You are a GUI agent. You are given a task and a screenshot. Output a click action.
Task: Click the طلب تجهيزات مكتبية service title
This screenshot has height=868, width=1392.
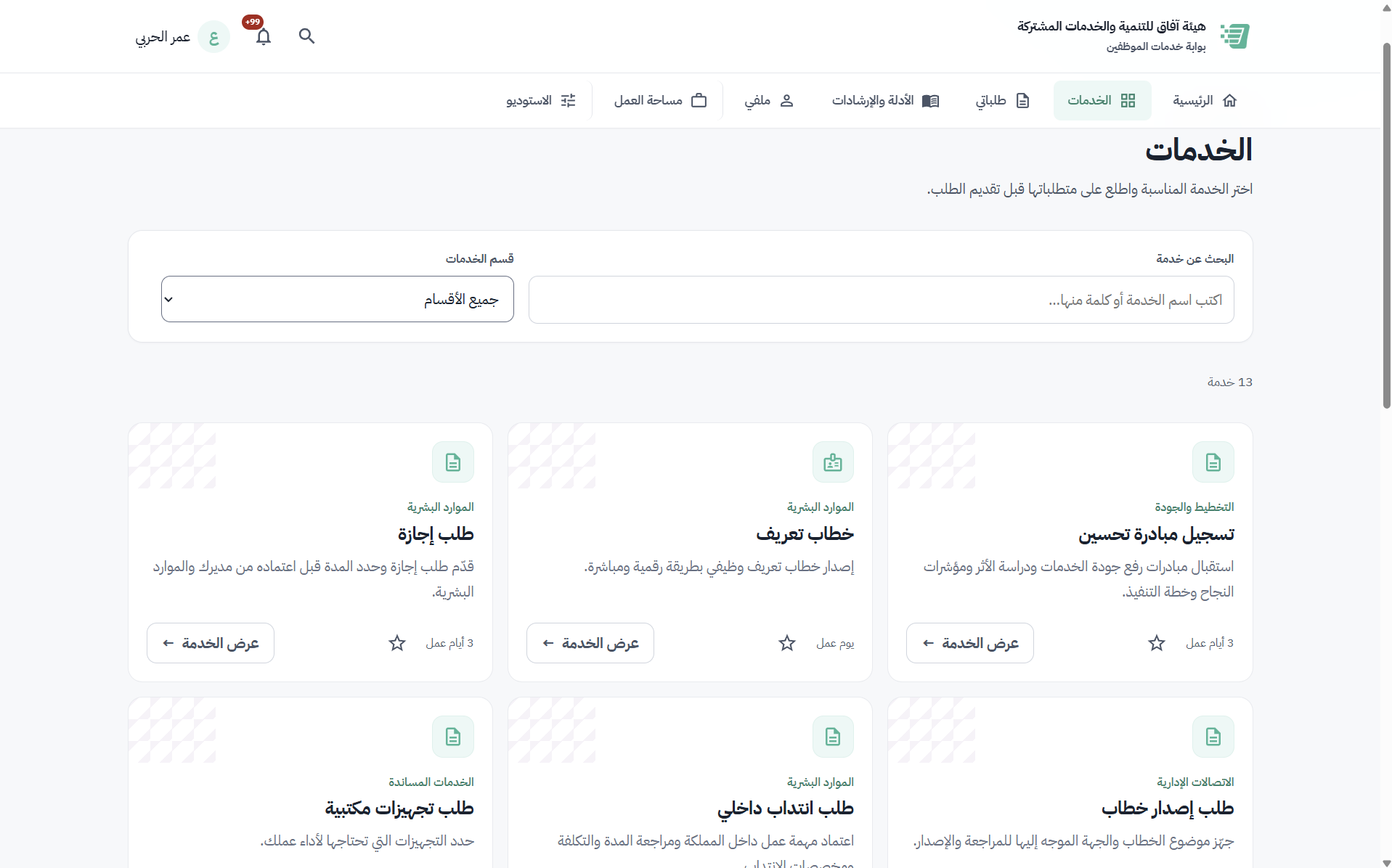click(x=399, y=808)
